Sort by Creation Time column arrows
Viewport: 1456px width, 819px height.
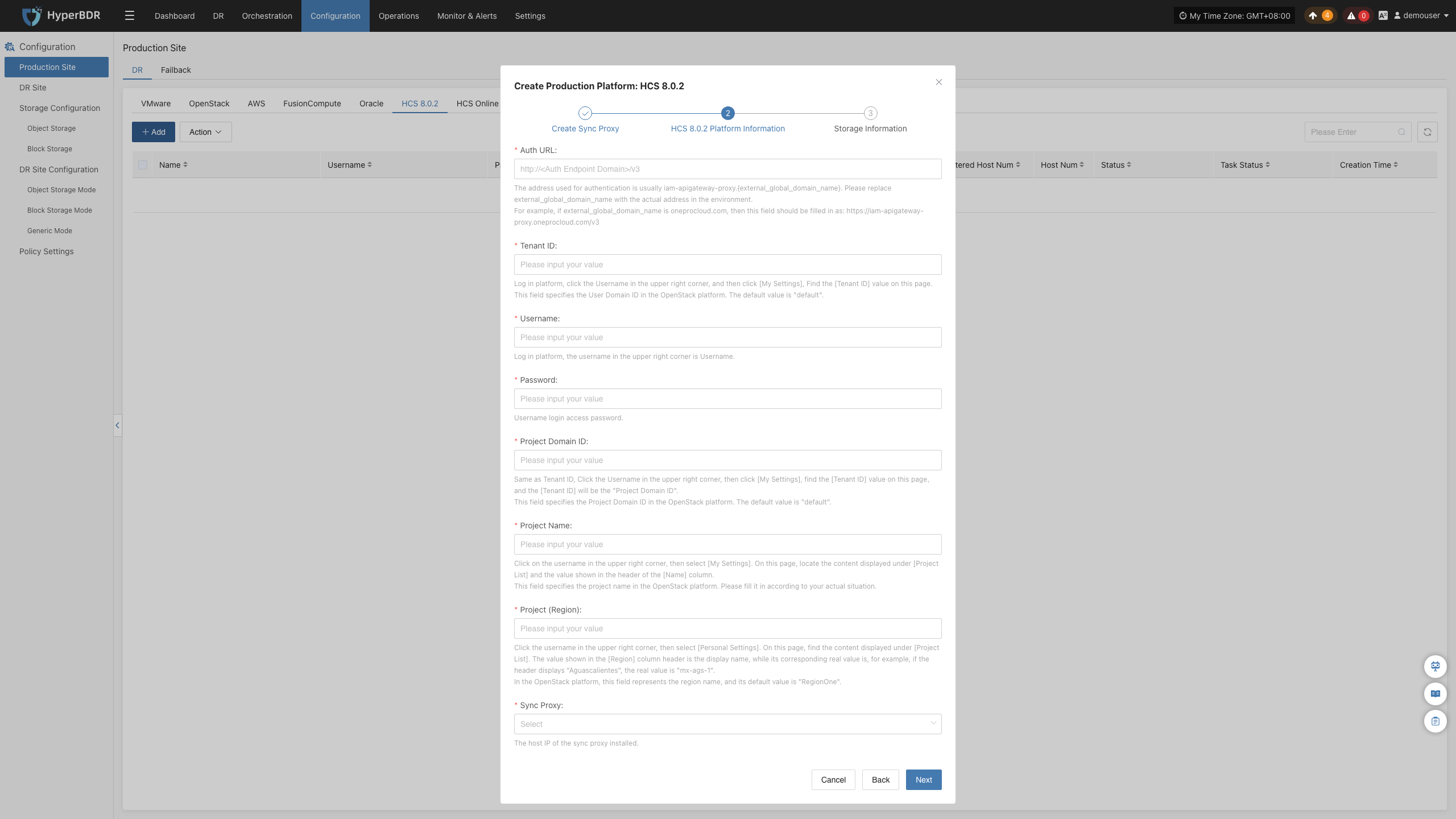coord(1396,165)
